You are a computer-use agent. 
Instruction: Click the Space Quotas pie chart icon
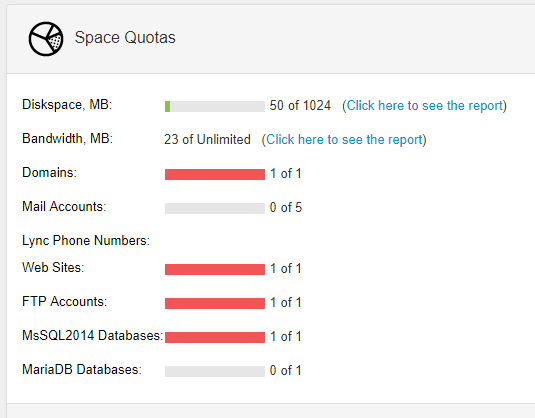tap(46, 39)
